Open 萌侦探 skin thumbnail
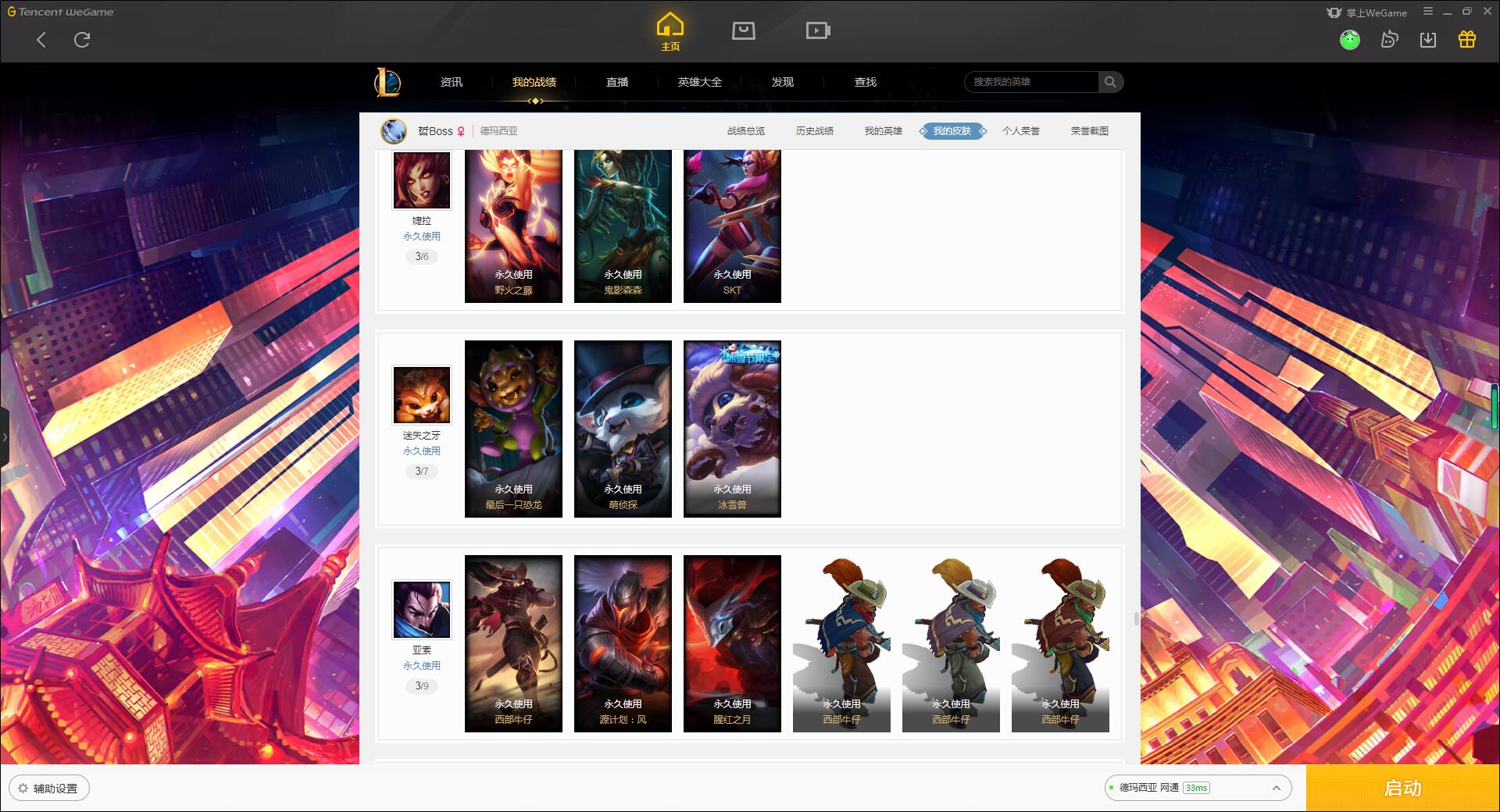 click(623, 429)
